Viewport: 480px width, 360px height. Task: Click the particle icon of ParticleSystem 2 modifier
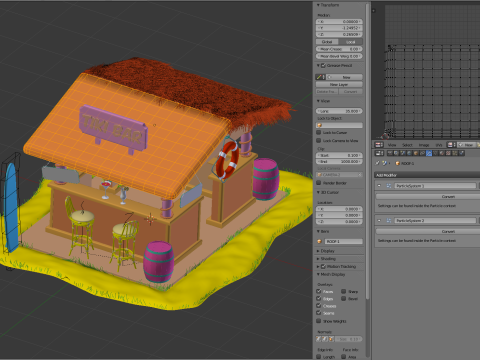coord(389,220)
